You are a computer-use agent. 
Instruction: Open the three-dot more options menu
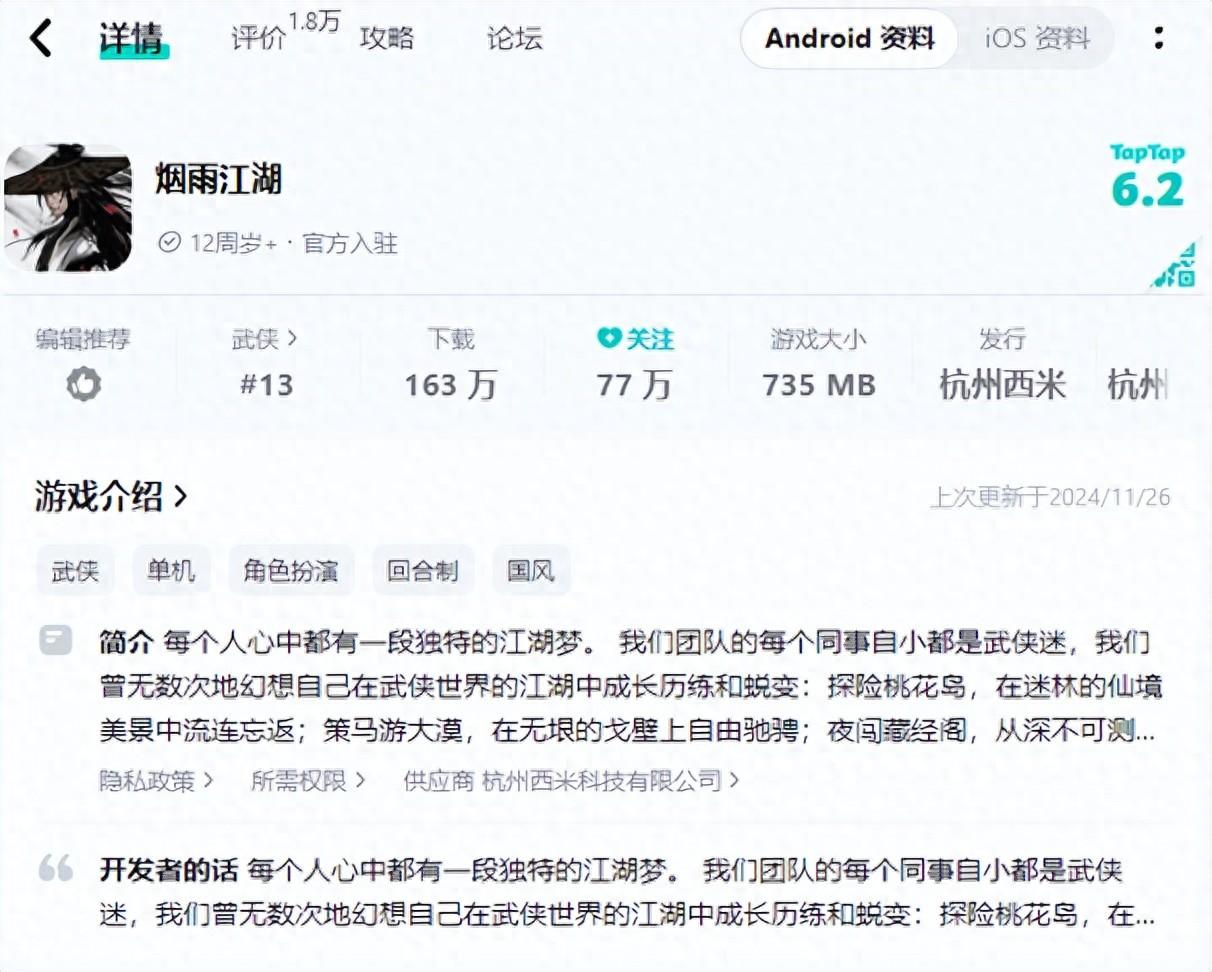[1158, 38]
